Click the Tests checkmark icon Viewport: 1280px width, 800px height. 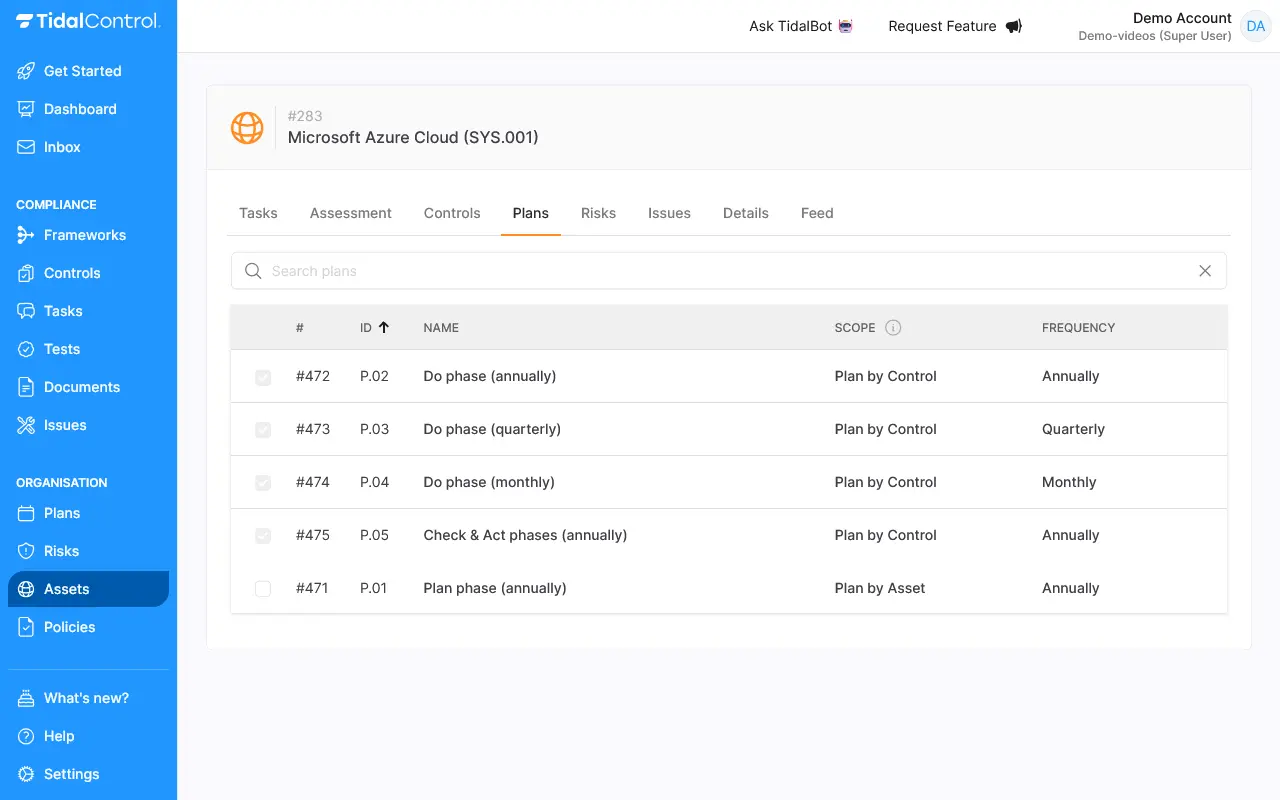tap(26, 349)
